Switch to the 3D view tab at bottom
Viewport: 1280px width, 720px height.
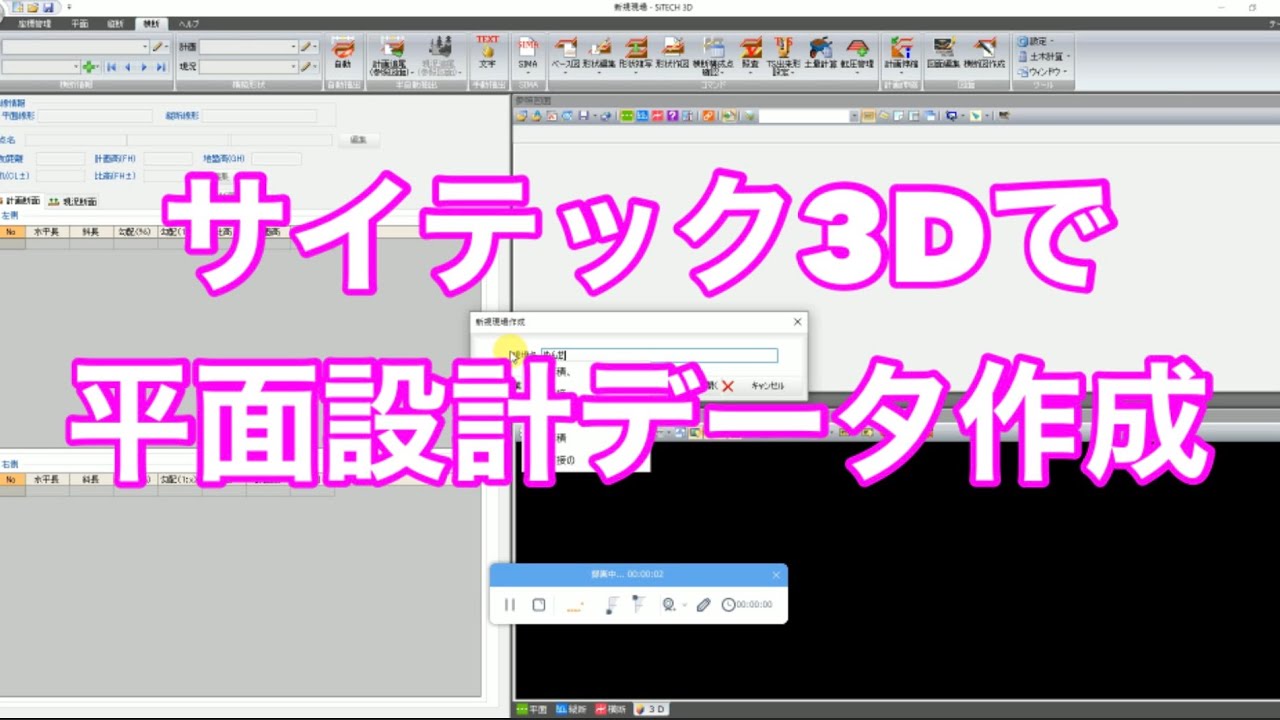pyautogui.click(x=651, y=709)
